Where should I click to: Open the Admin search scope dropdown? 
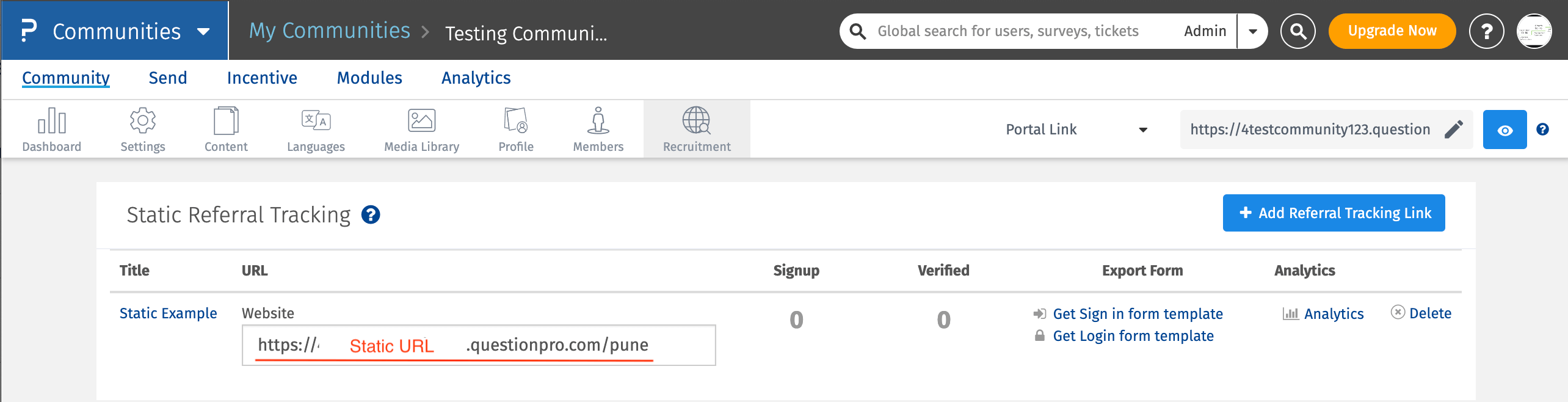[x=1252, y=31]
